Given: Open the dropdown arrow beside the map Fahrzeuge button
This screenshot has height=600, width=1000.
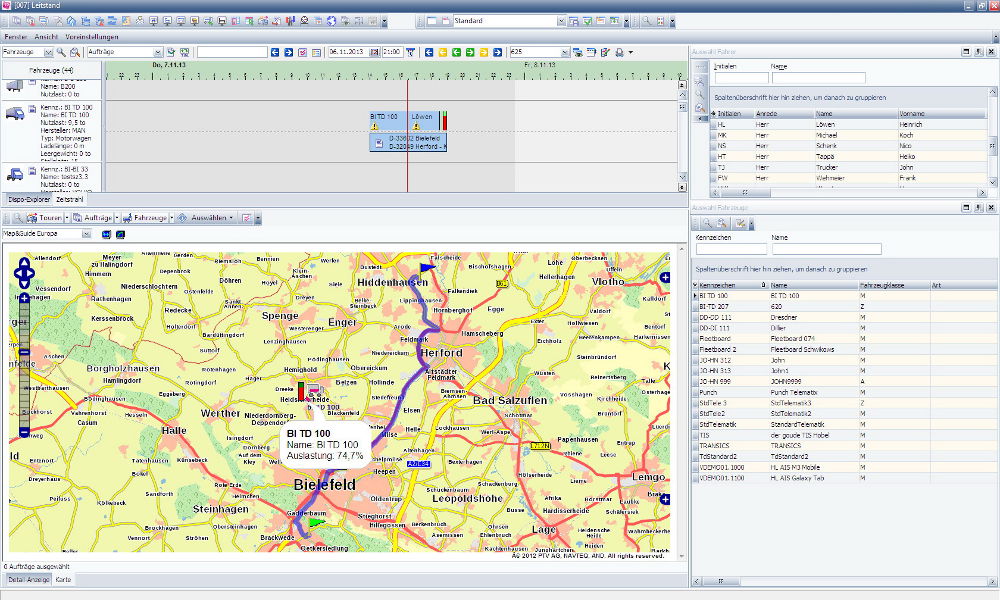Looking at the screenshot, I should (x=172, y=218).
